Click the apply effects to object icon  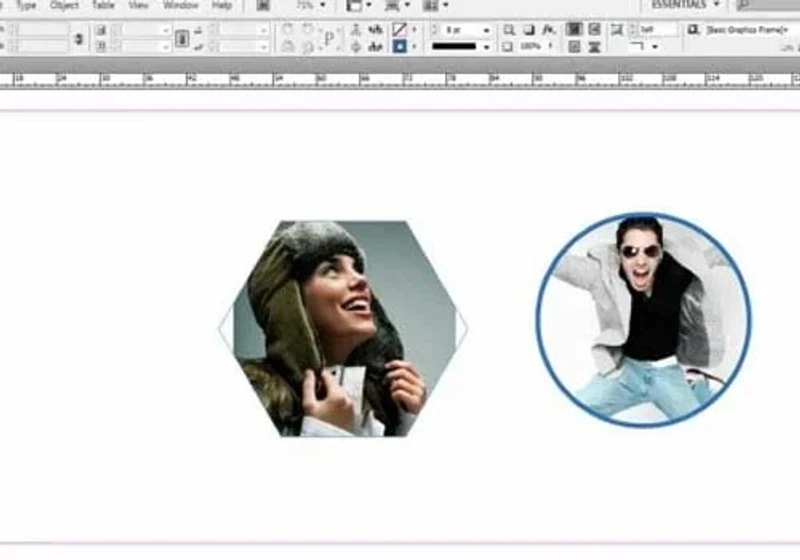tap(508, 30)
